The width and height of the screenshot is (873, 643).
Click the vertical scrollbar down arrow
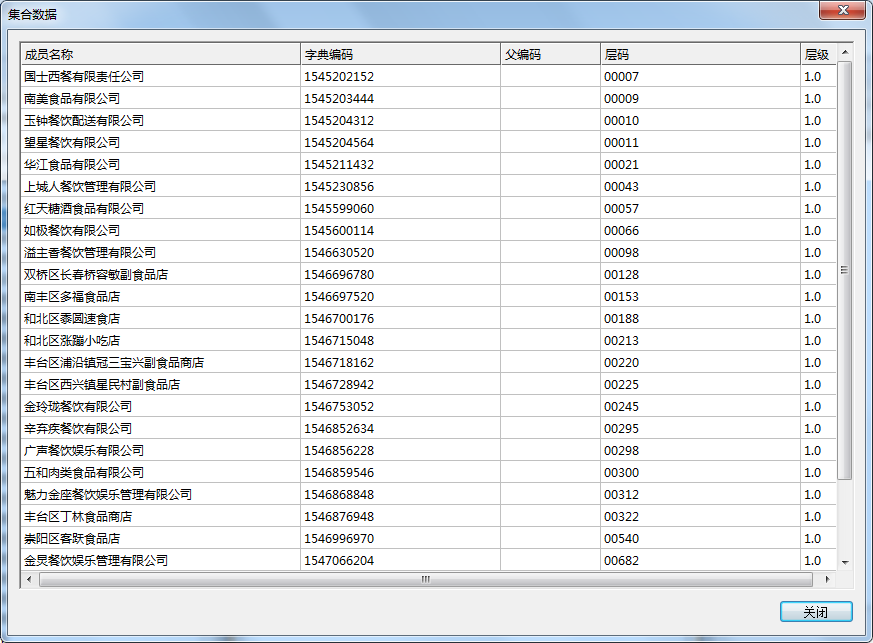845,563
